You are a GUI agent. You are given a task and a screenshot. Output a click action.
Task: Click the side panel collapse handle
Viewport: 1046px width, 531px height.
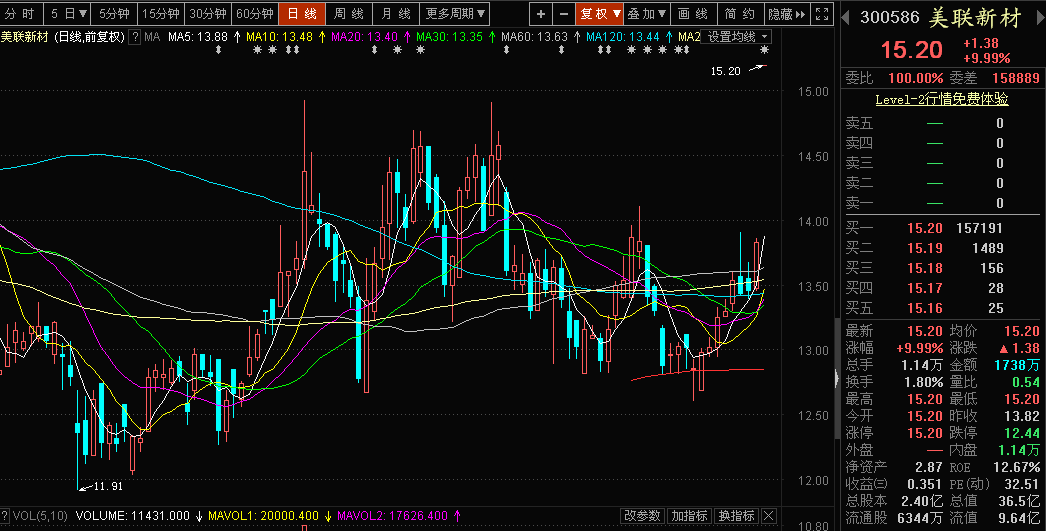click(836, 378)
